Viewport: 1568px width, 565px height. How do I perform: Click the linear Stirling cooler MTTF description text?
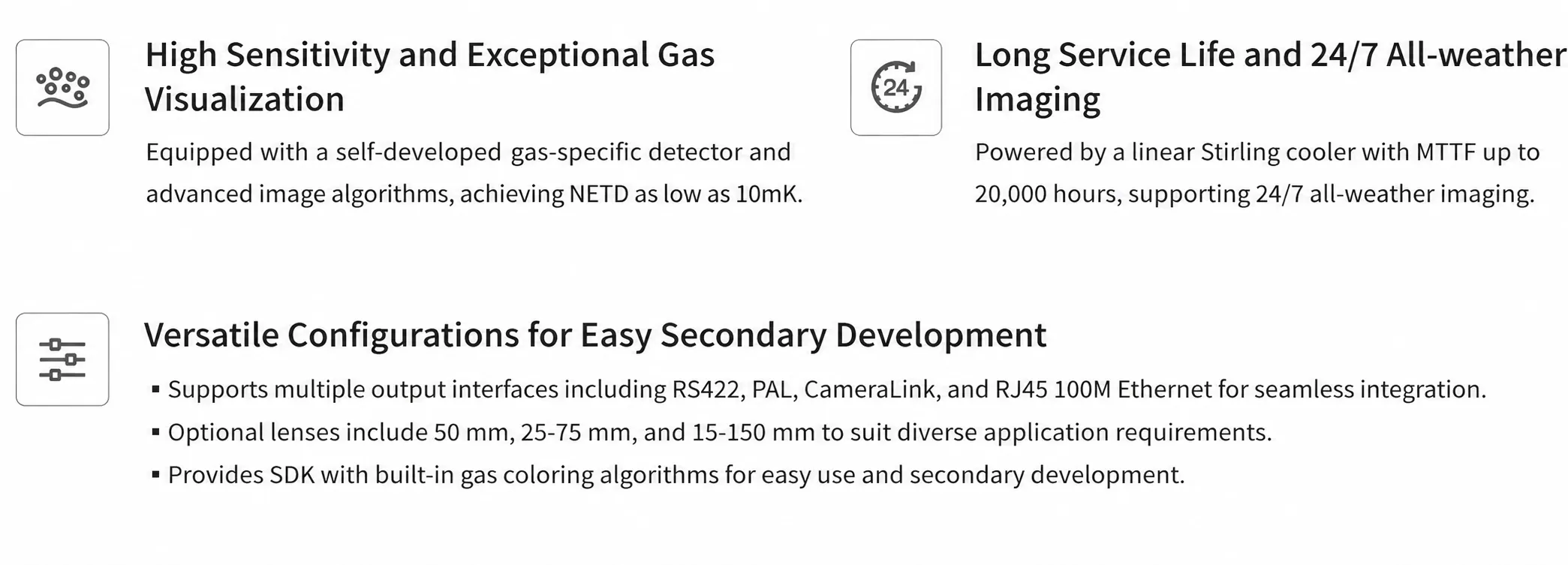tap(1257, 152)
